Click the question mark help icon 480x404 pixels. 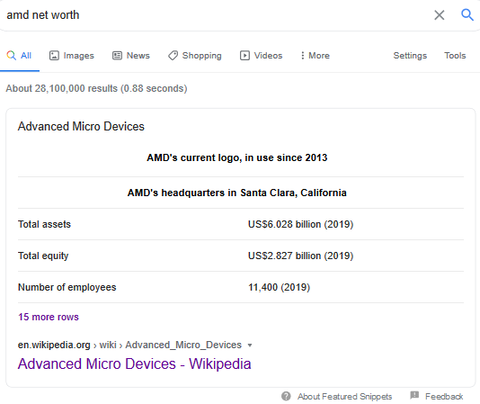[286, 396]
